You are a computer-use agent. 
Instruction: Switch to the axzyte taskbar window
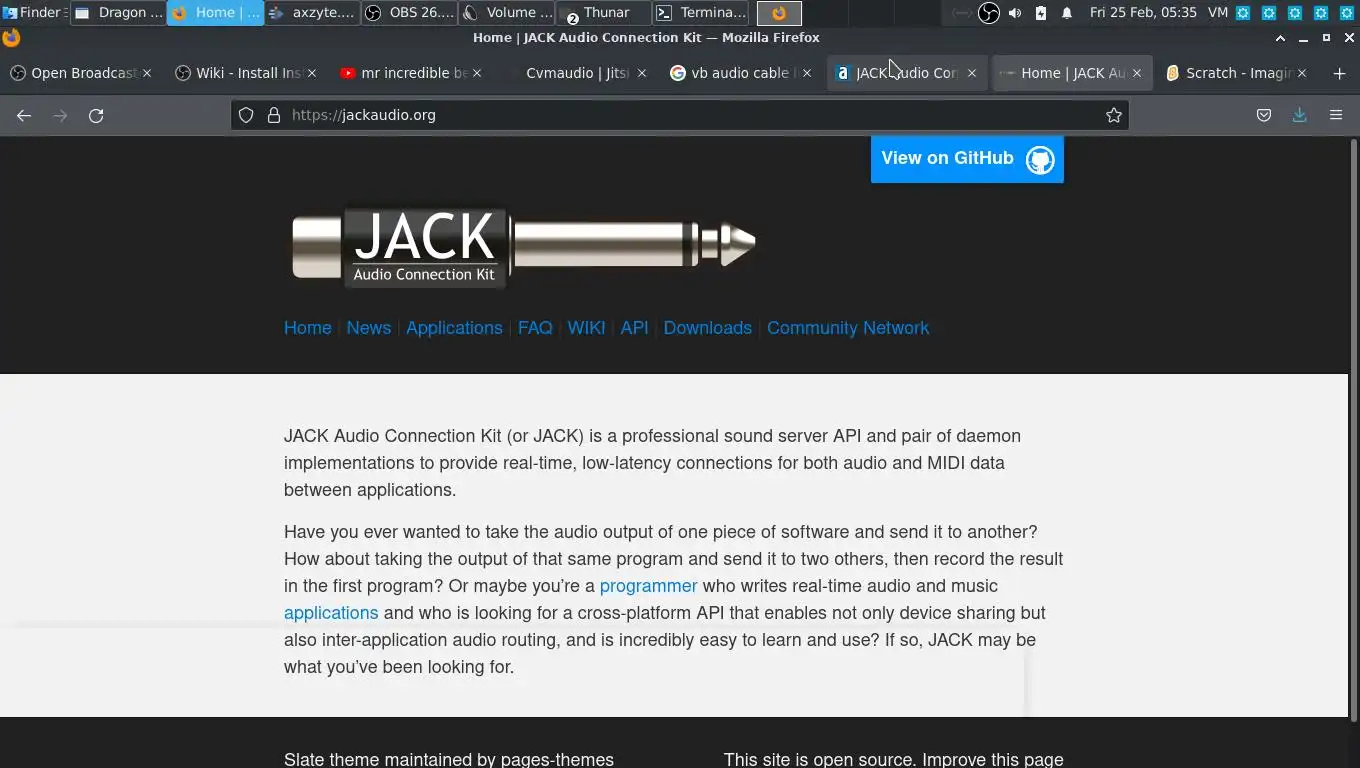point(313,13)
